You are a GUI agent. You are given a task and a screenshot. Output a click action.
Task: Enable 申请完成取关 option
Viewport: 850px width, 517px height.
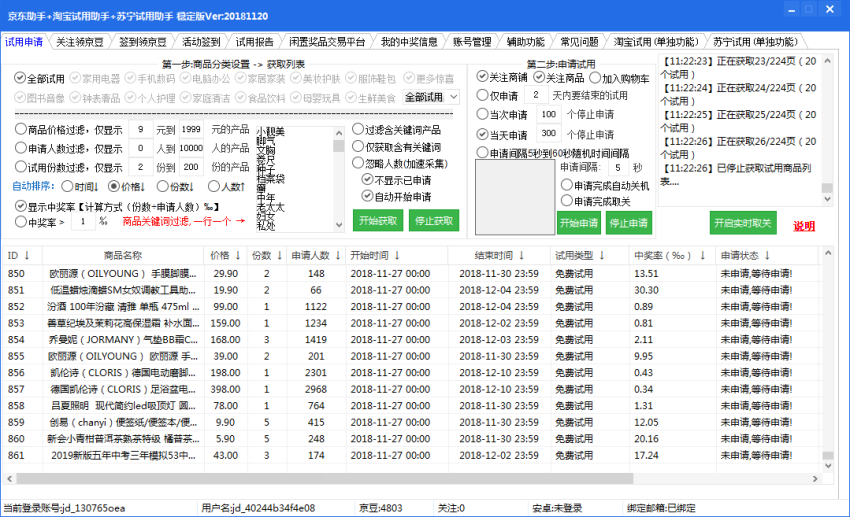point(566,201)
